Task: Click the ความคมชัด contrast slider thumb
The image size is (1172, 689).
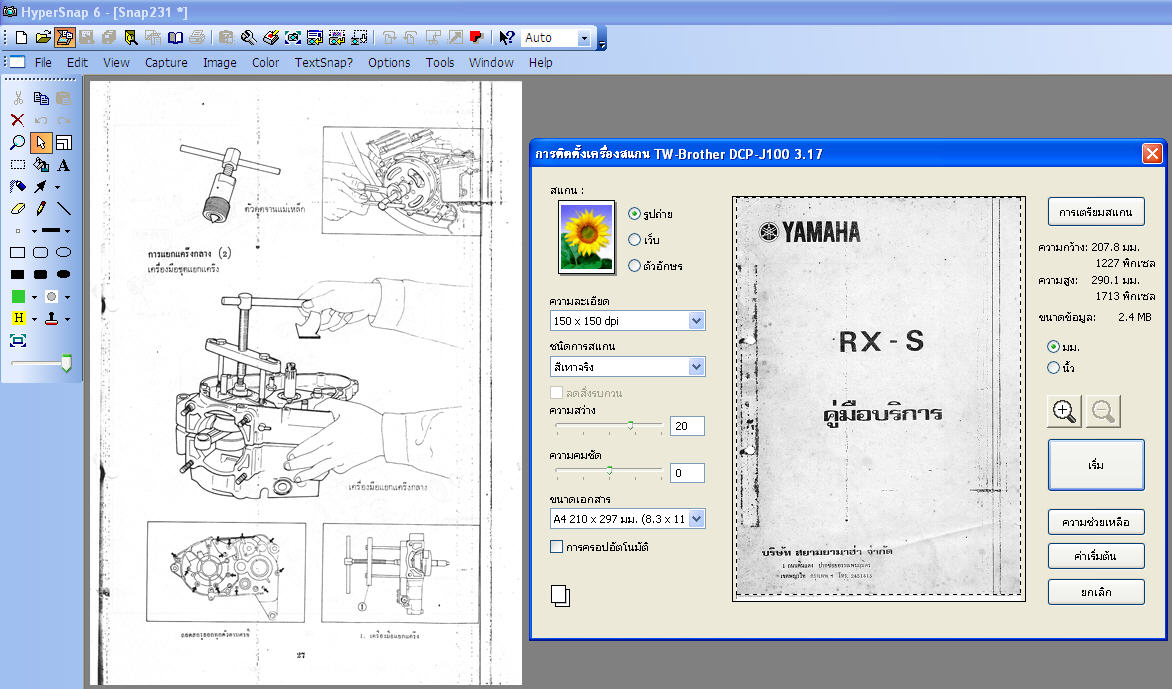Action: [609, 471]
